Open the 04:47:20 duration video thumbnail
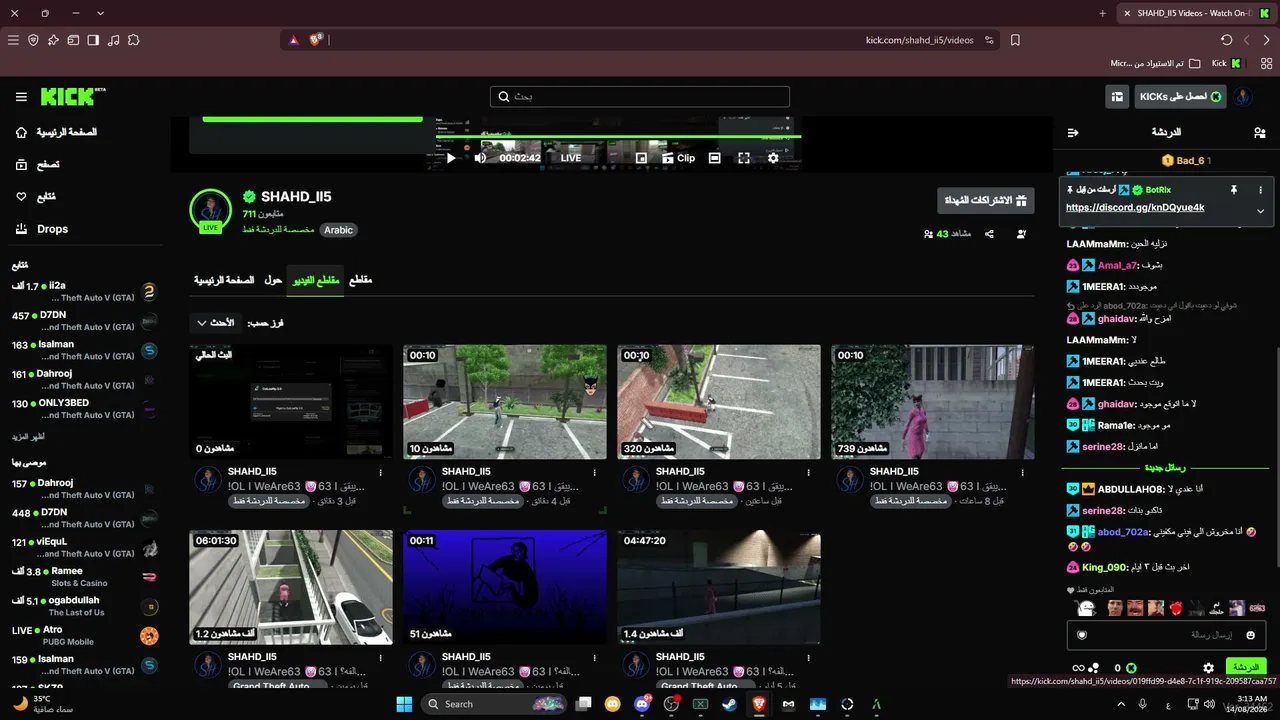 (x=719, y=587)
